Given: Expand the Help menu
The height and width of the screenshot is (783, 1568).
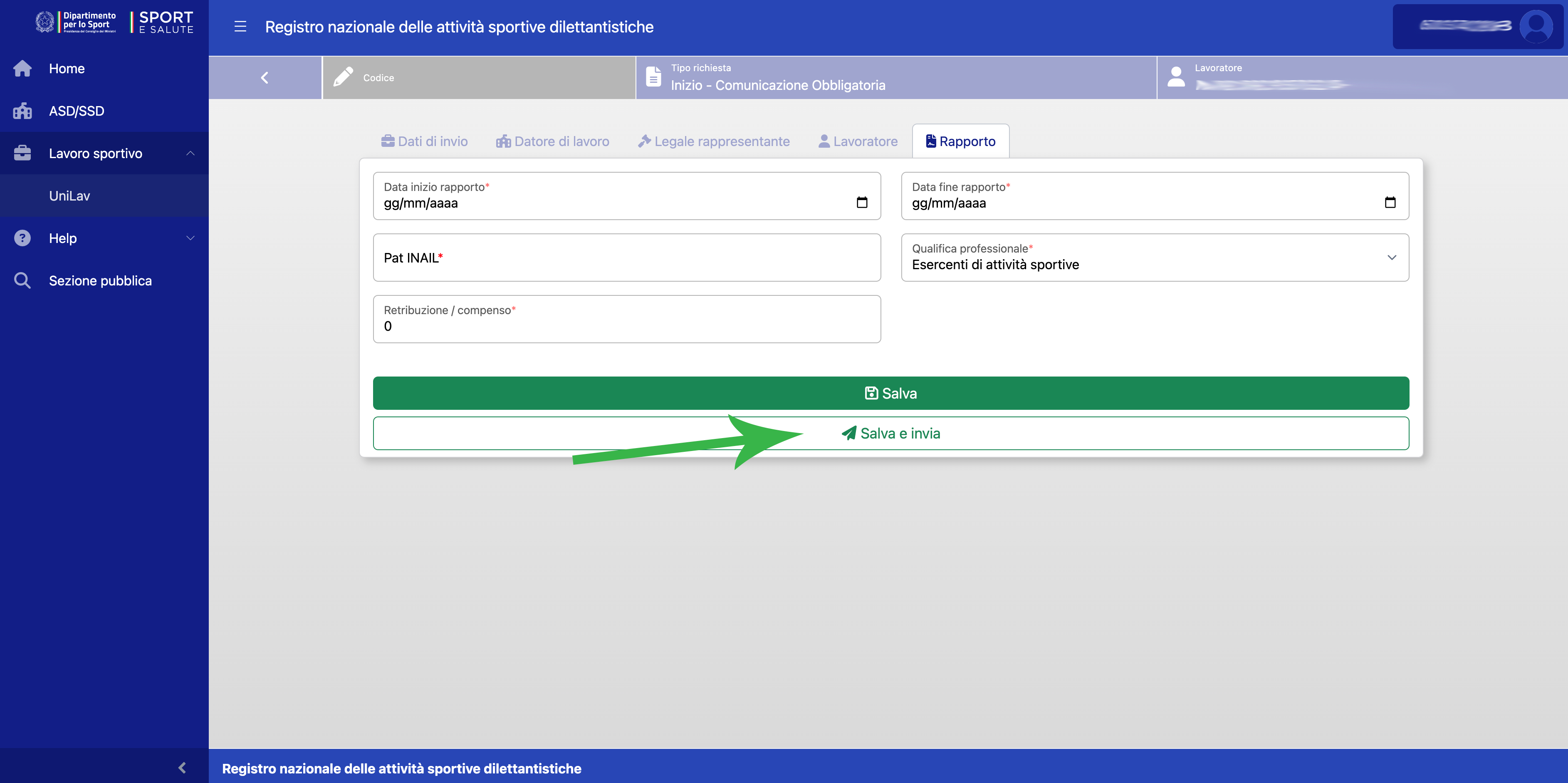Looking at the screenshot, I should [190, 238].
